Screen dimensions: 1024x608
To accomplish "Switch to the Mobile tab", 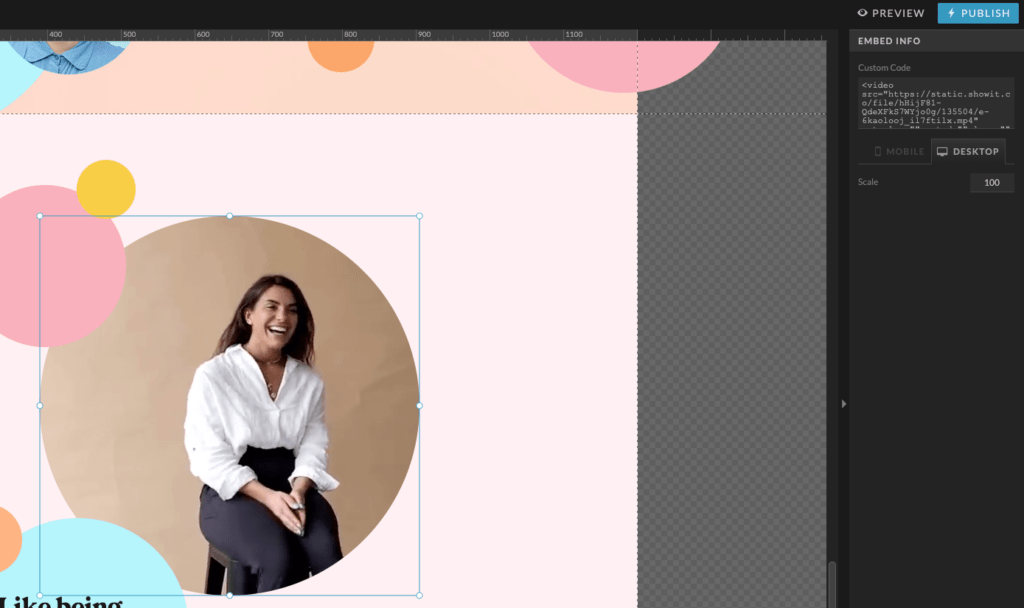I will click(899, 152).
